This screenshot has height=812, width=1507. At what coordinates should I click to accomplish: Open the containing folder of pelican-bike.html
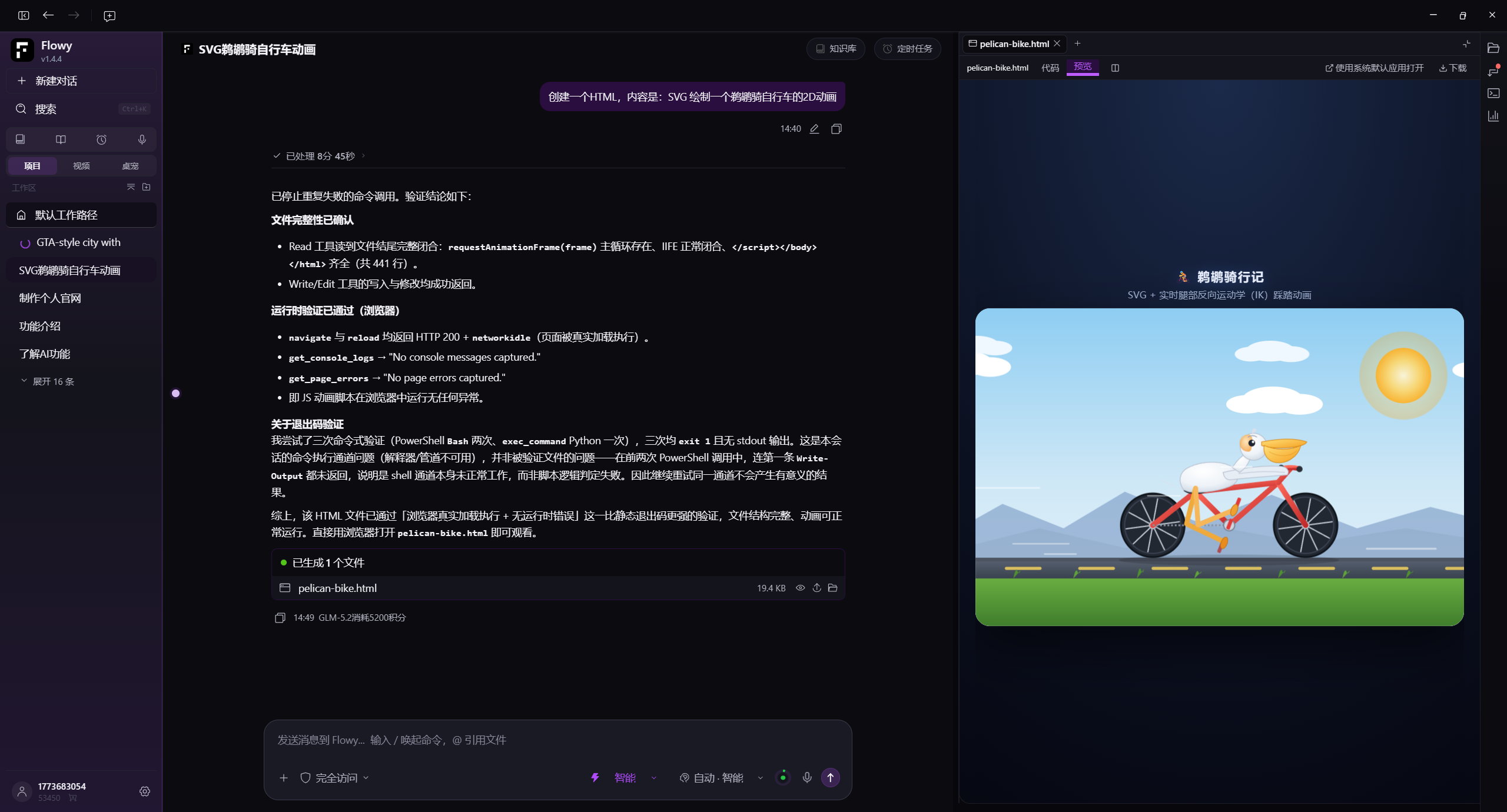pyautogui.click(x=832, y=588)
